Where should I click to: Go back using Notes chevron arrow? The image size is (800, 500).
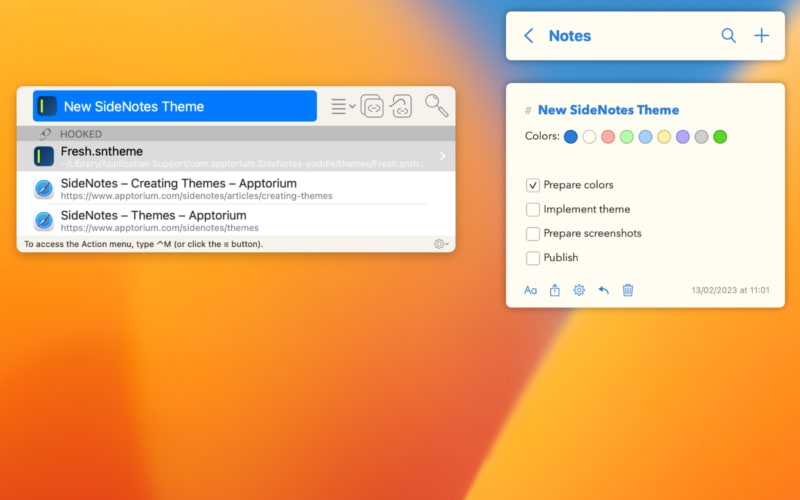pos(529,36)
